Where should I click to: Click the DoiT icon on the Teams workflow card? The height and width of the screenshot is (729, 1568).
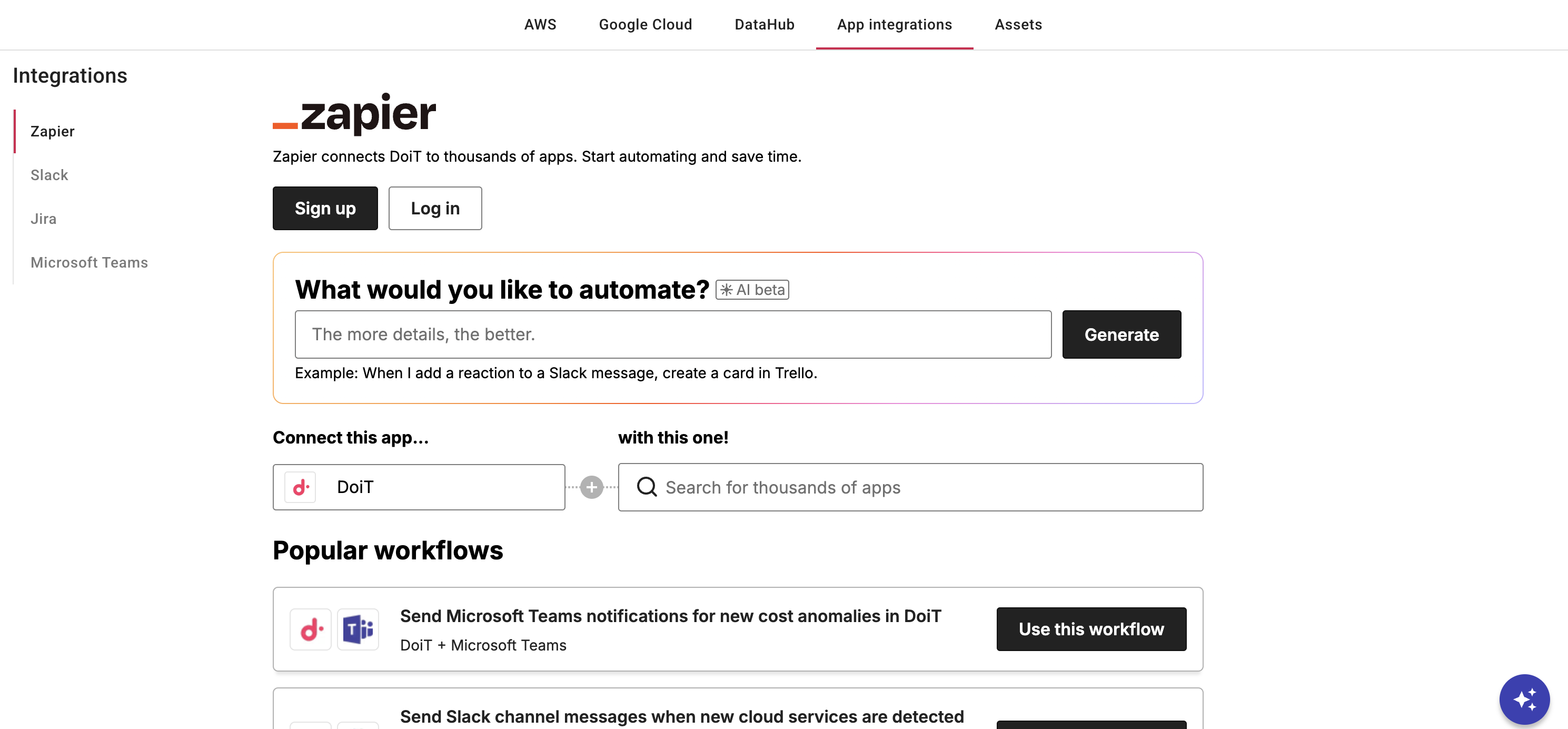tap(311, 628)
